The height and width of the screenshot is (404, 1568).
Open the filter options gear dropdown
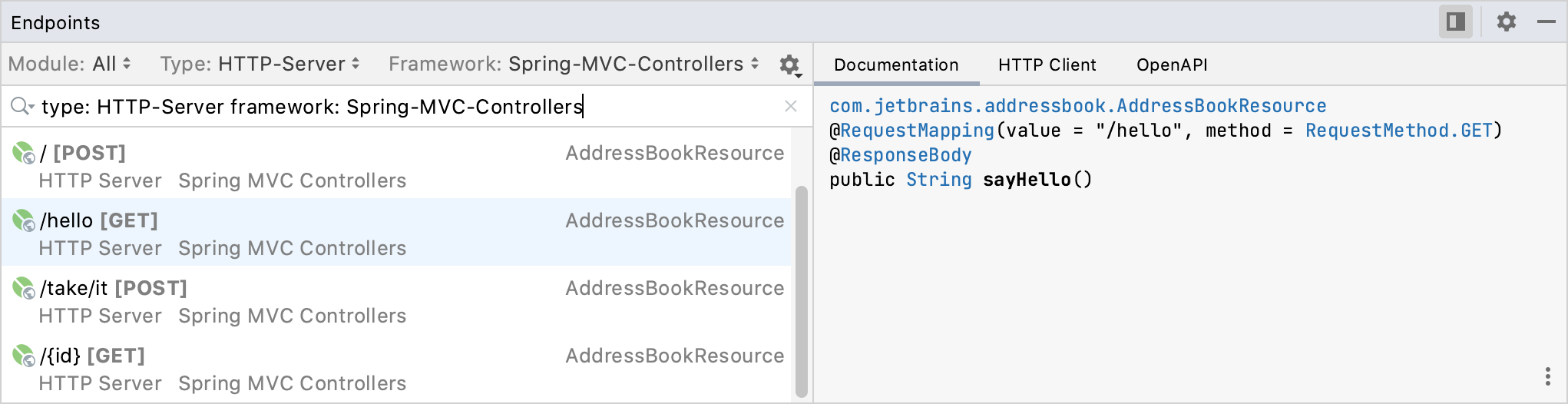(x=790, y=65)
